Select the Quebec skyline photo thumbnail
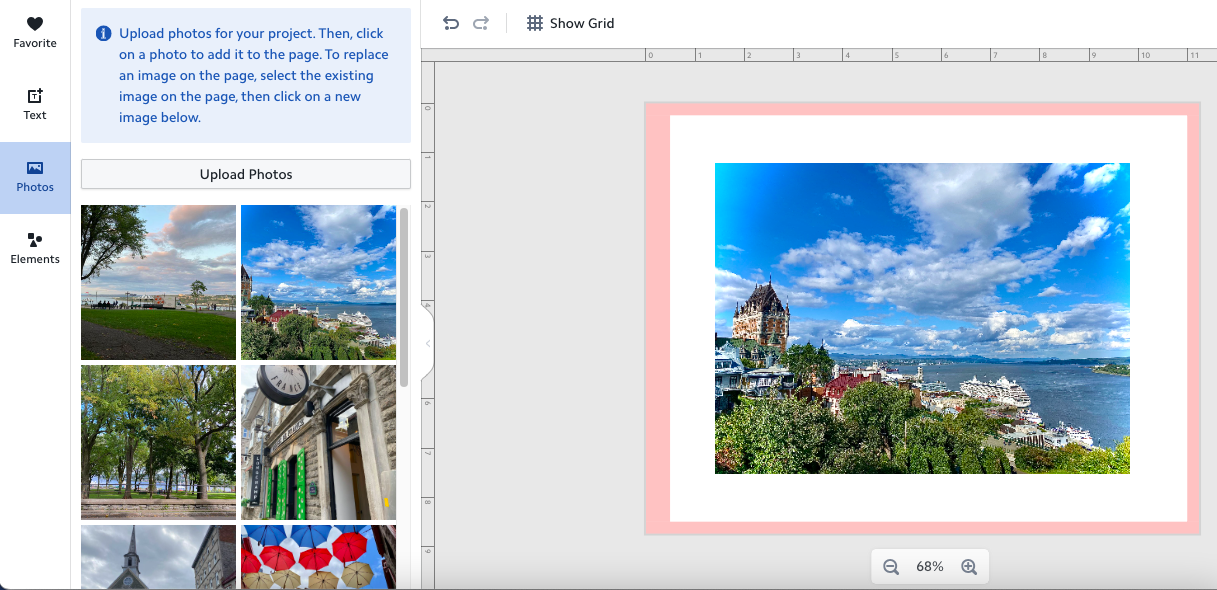Viewport: 1217px width, 590px height. click(318, 282)
